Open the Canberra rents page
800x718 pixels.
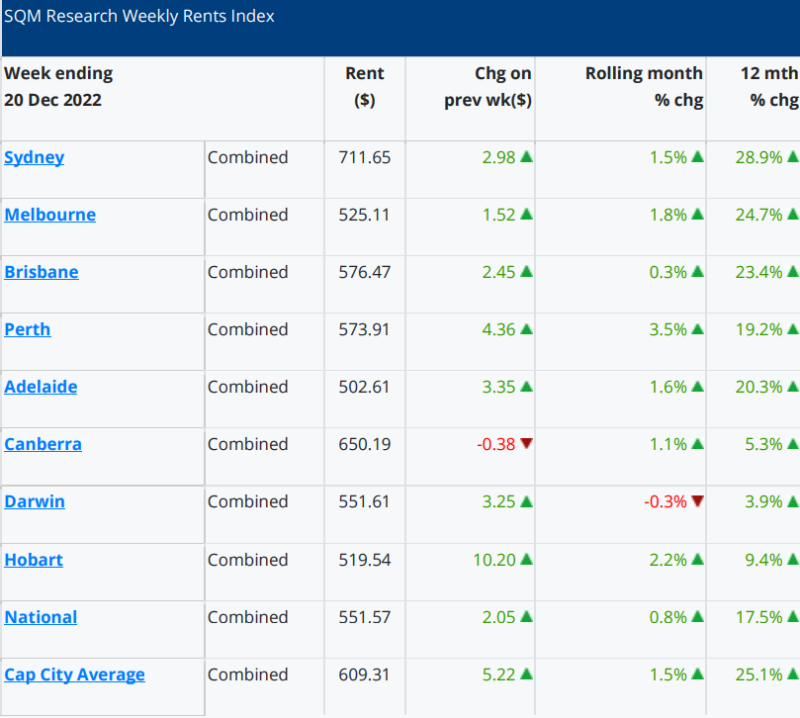click(43, 444)
